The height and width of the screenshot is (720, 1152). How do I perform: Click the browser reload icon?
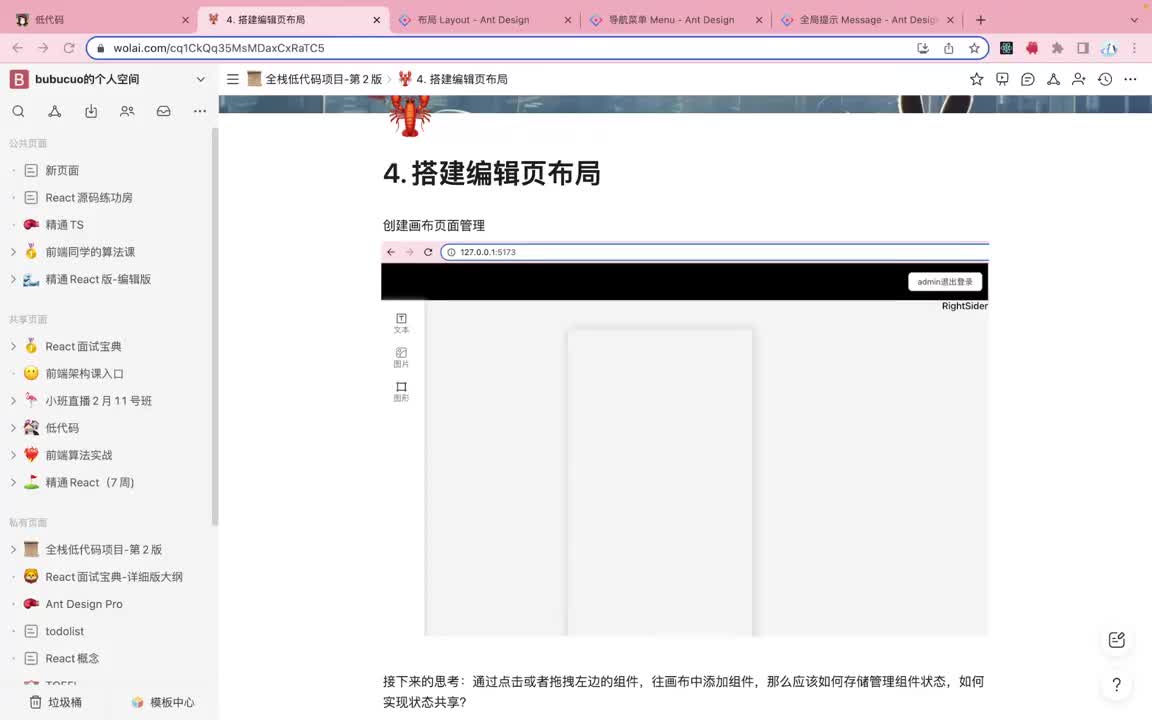[69, 48]
